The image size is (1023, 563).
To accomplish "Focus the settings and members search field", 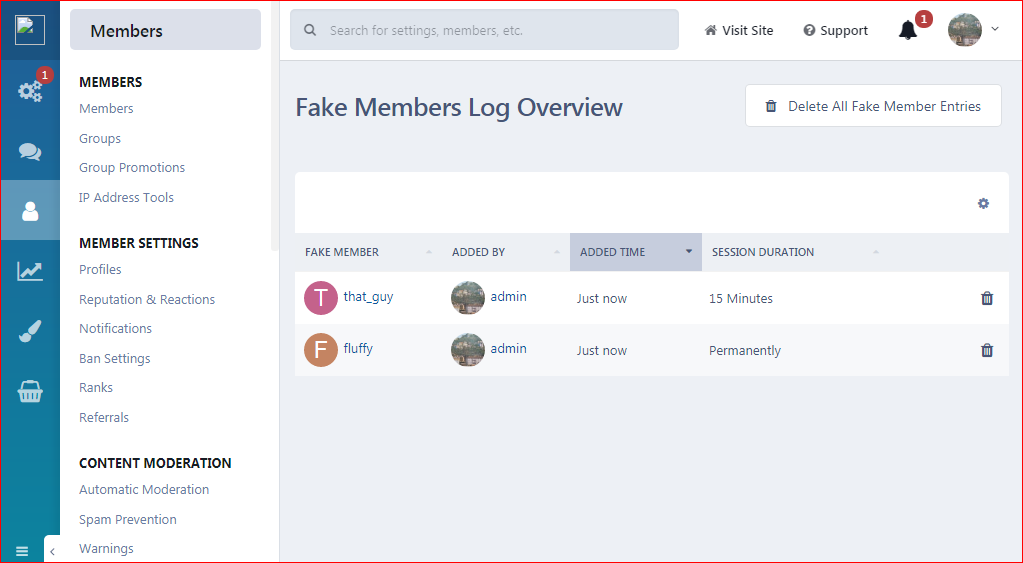I will 484,30.
